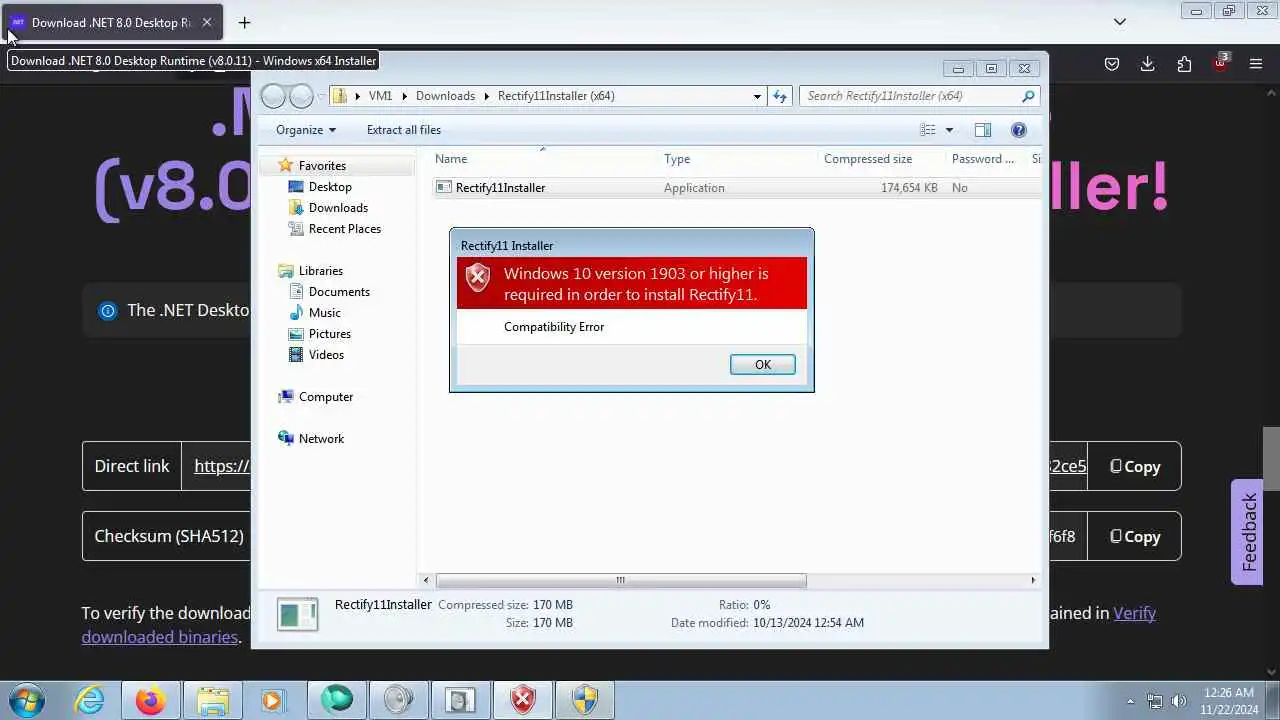Click Explorer Forward navigation button
1280x720 pixels.
click(x=301, y=96)
